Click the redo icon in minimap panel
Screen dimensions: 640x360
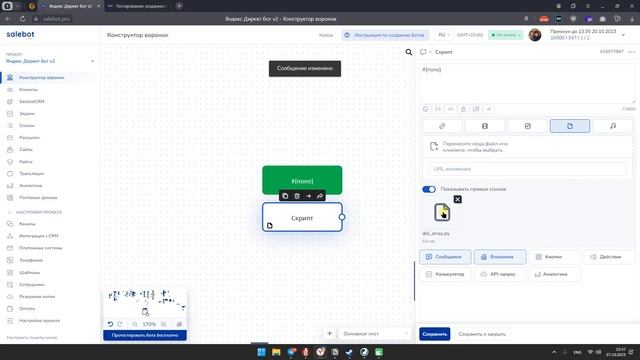point(120,324)
